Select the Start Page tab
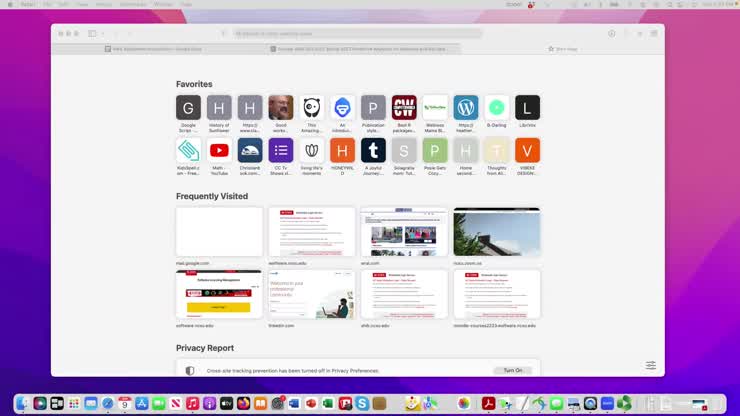Viewport: 740px width, 416px height. pos(563,49)
